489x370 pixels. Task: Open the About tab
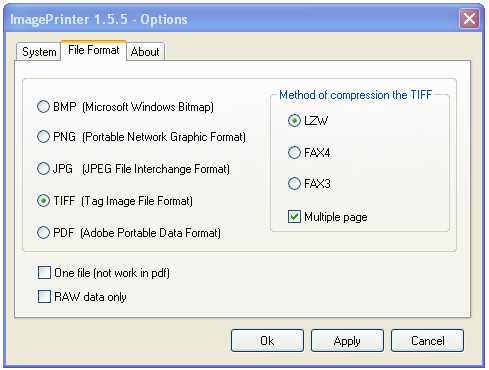[x=145, y=52]
